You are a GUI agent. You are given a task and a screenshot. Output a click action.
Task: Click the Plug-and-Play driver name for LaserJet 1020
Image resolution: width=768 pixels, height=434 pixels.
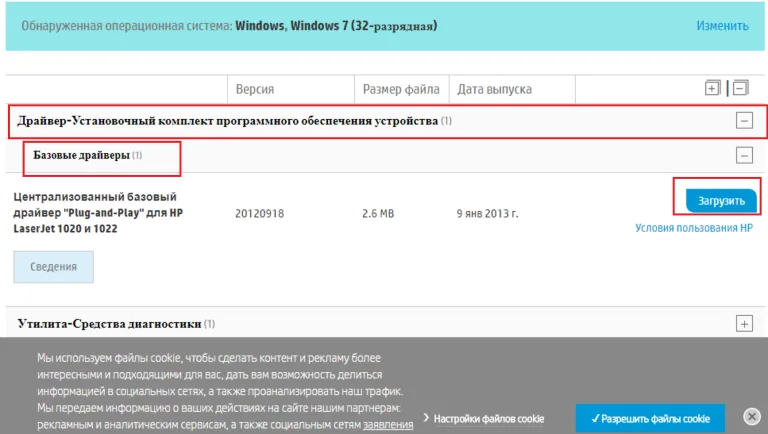(98, 213)
